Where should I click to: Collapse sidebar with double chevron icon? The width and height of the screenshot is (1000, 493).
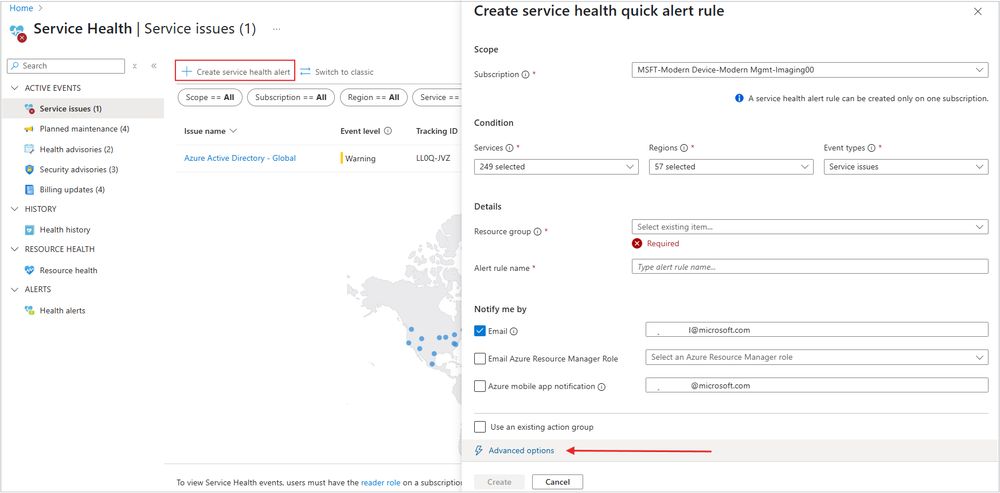click(x=154, y=66)
